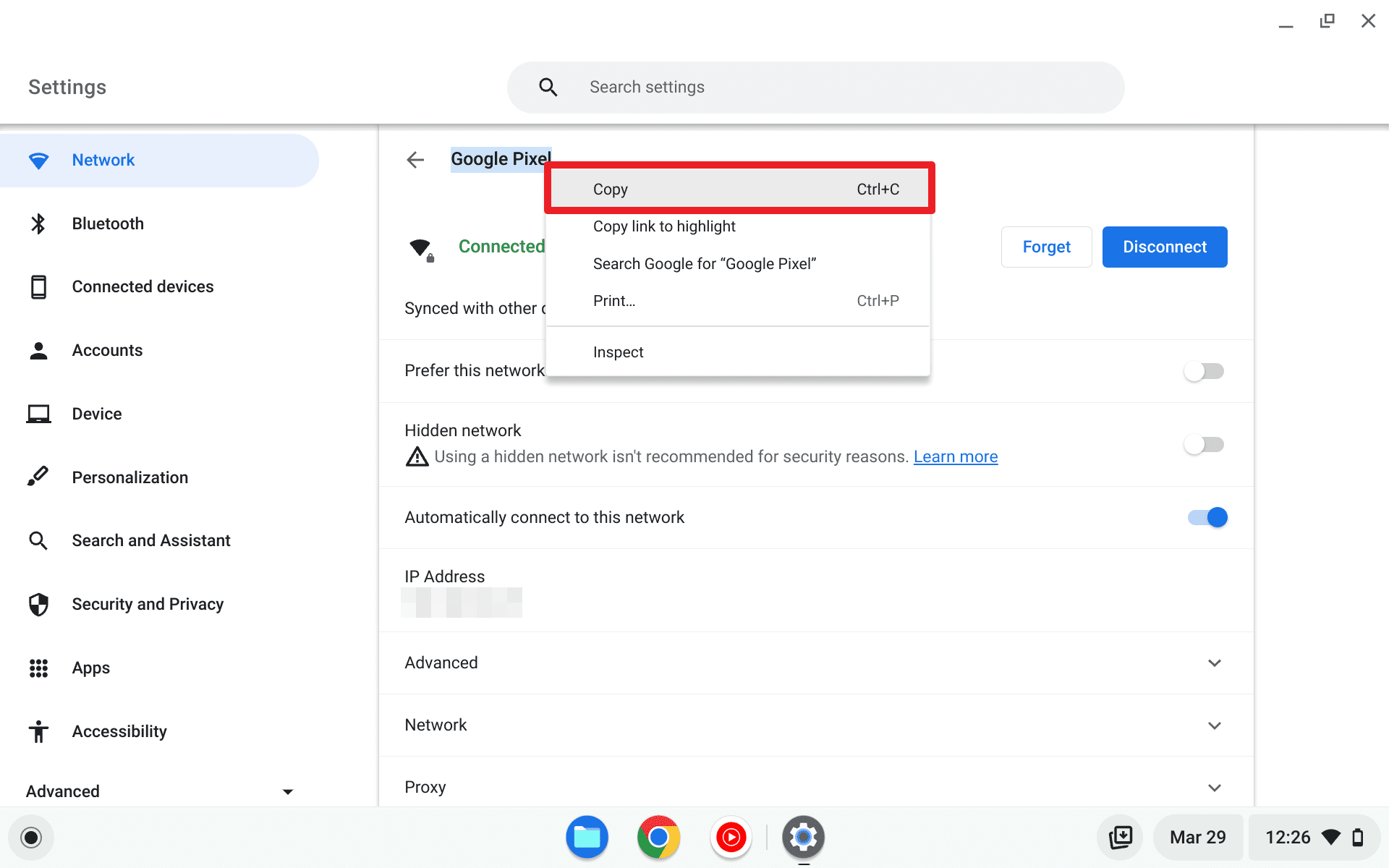1389x868 pixels.
Task: Click the Search settings field
Action: [x=816, y=88]
